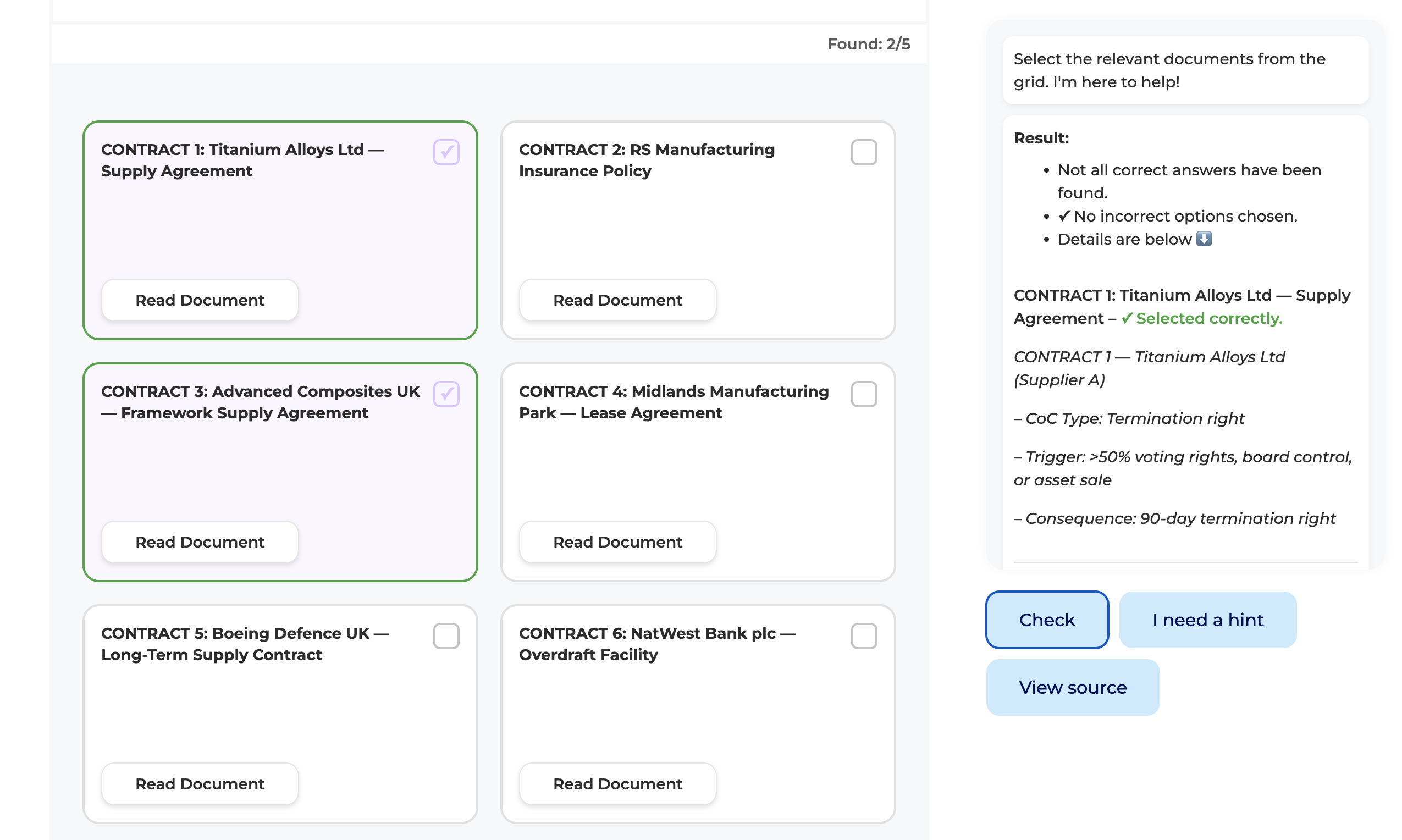Uncheck the Contract 3 Advanced Composites checkbox
This screenshot has width=1402, height=840.
click(x=446, y=394)
